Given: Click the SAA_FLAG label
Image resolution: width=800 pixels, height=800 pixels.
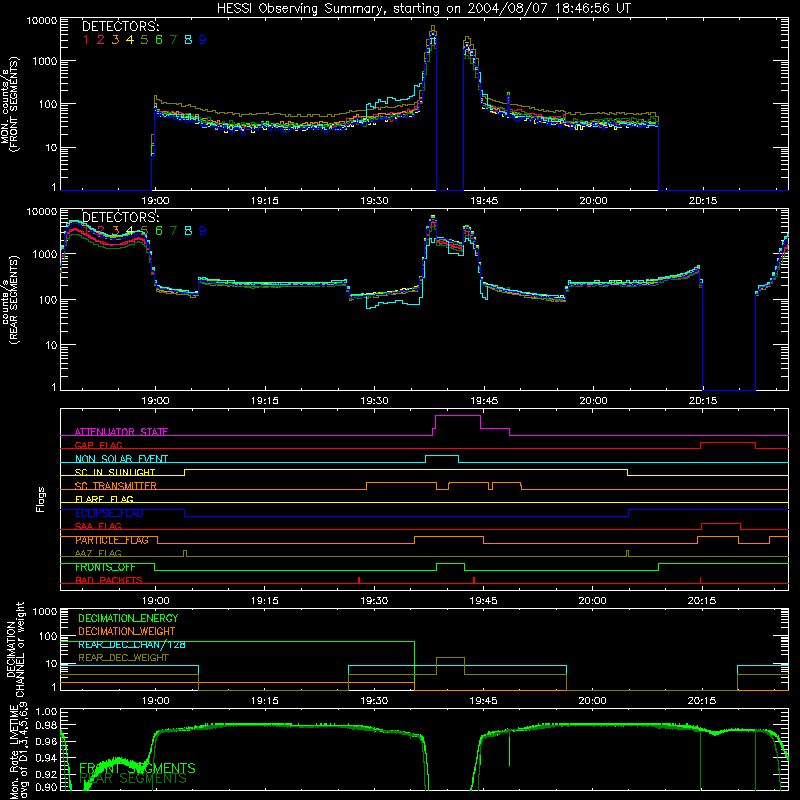Looking at the screenshot, I should coord(98,527).
